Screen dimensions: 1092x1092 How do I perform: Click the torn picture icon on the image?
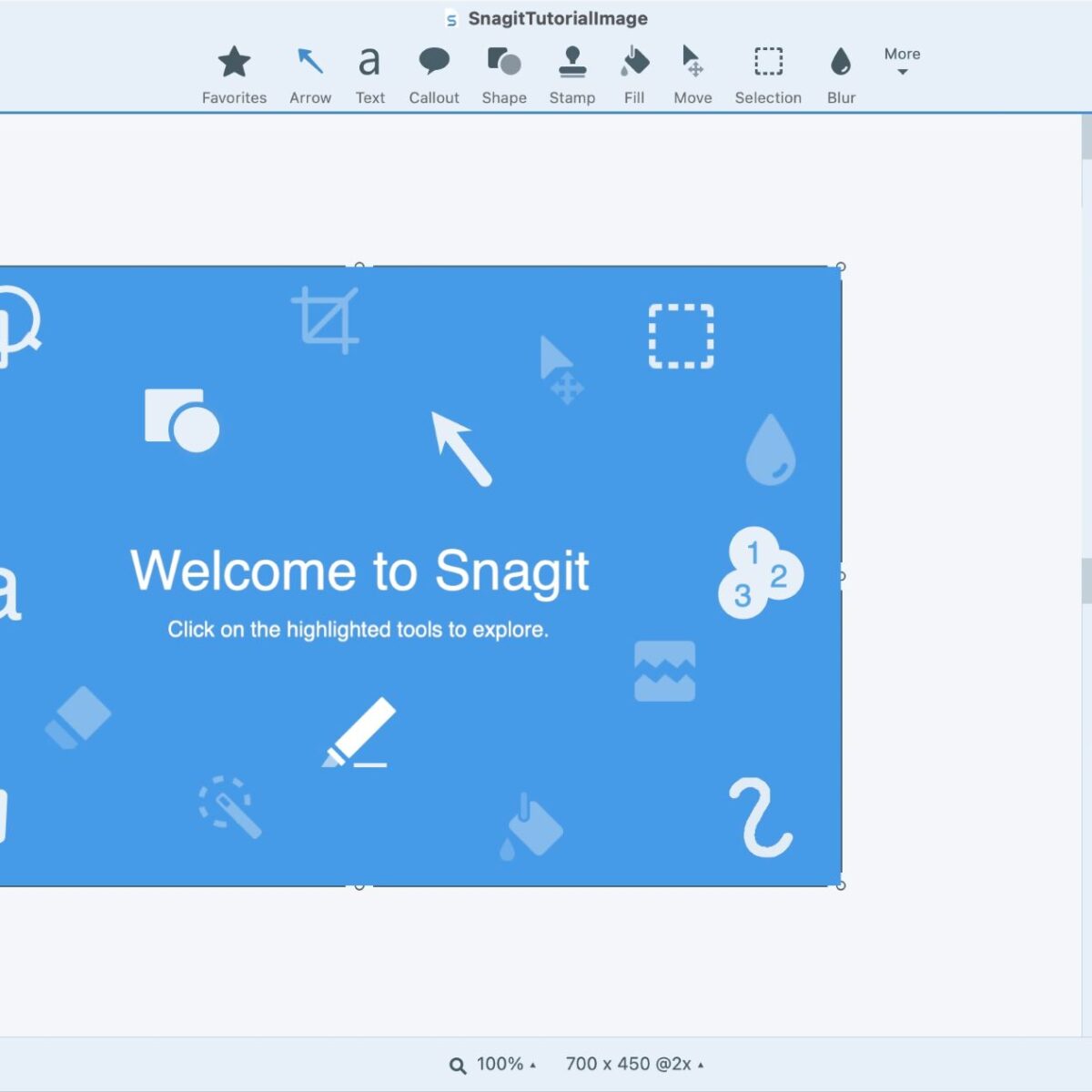coord(664,672)
